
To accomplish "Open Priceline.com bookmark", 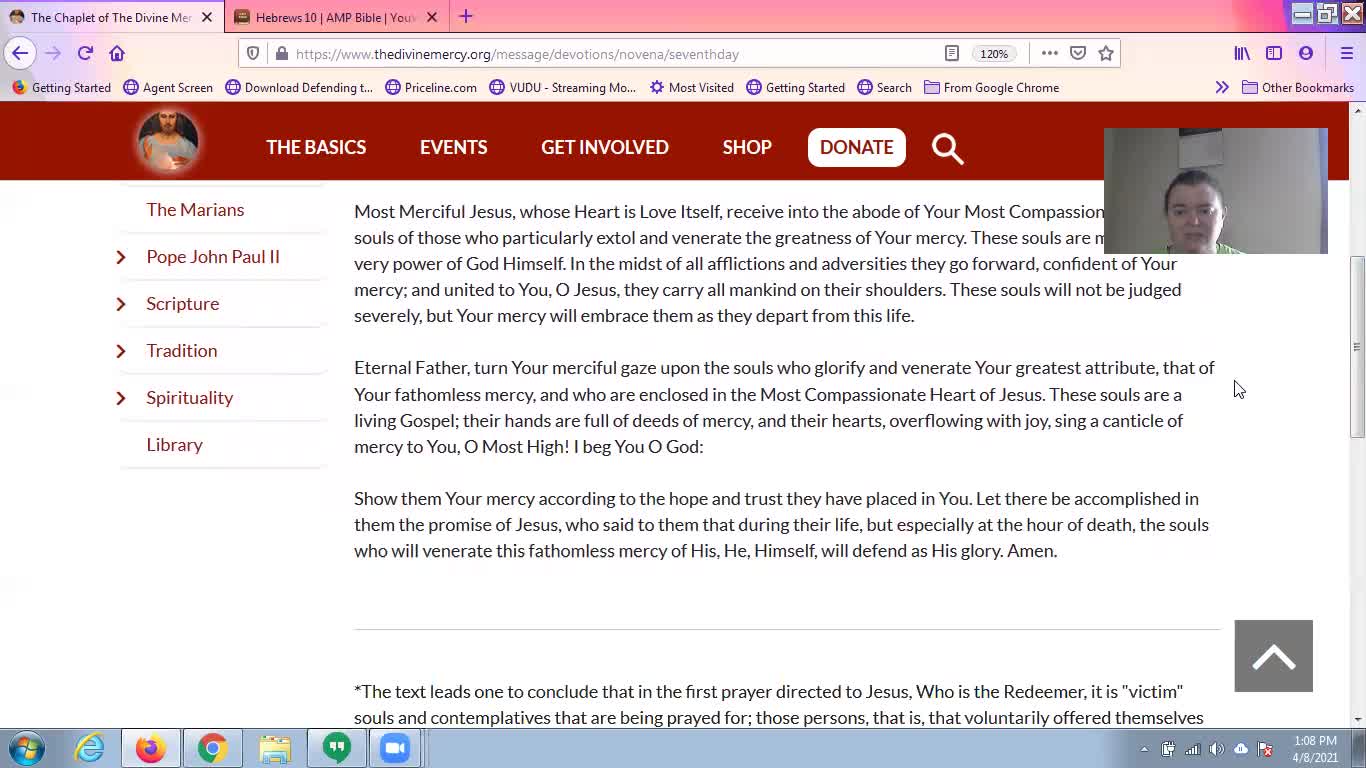I will [x=431, y=88].
